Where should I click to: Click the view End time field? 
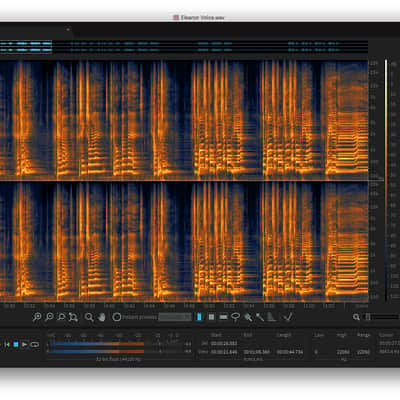tap(256, 352)
